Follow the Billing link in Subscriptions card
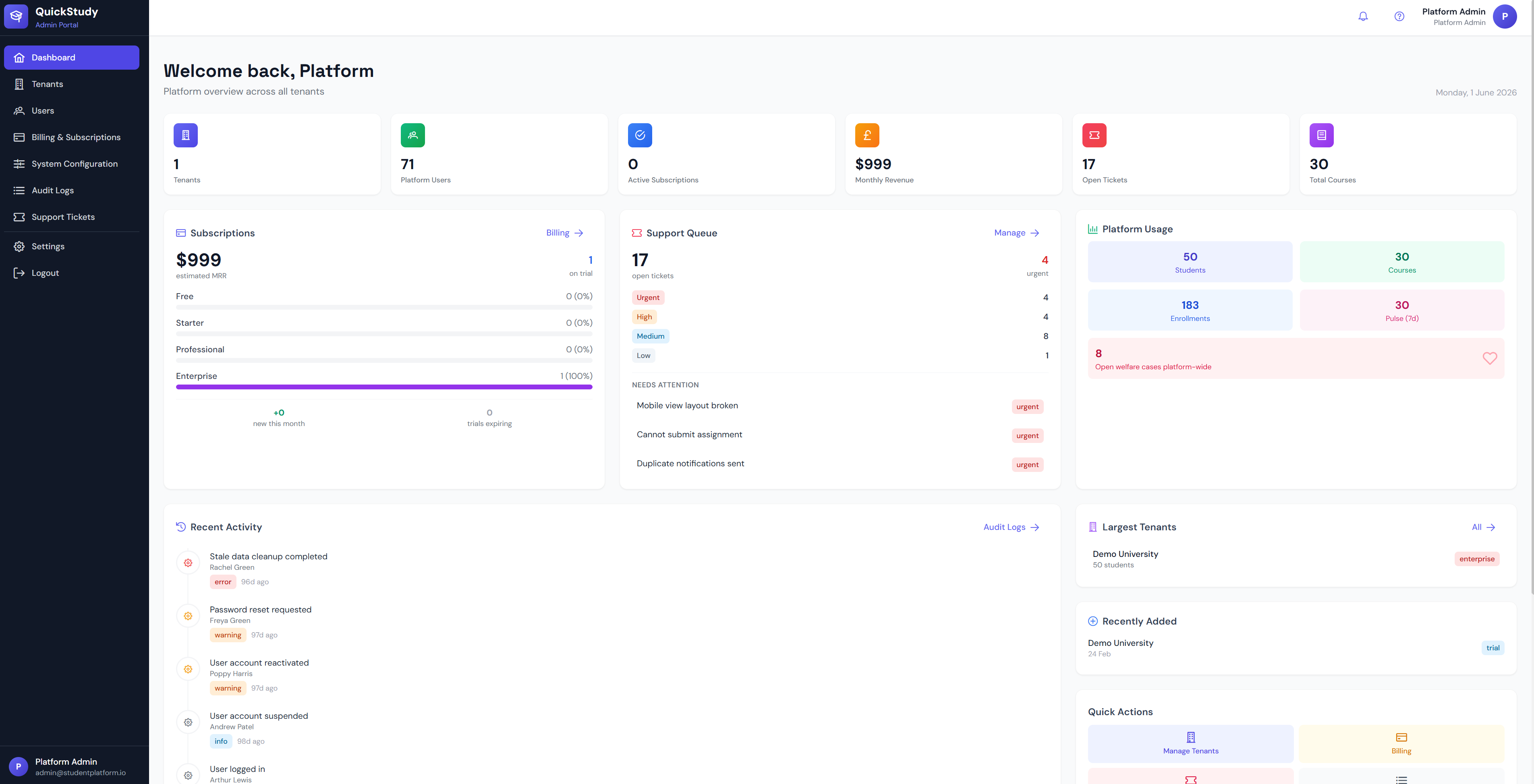 click(564, 233)
